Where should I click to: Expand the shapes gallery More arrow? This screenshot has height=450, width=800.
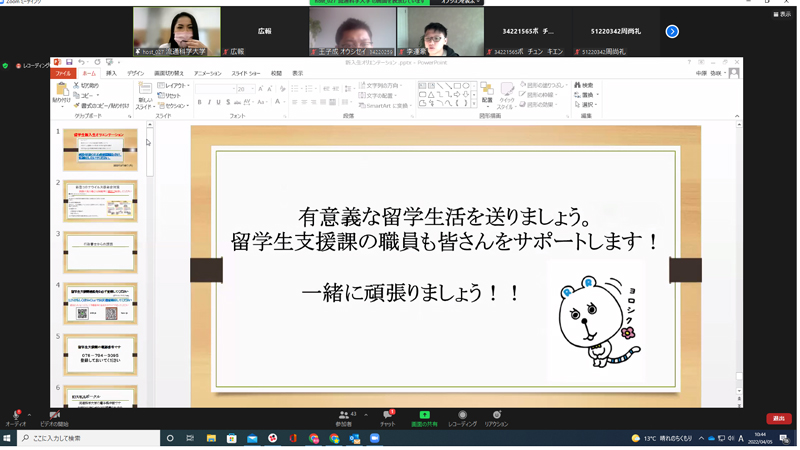[x=474, y=104]
